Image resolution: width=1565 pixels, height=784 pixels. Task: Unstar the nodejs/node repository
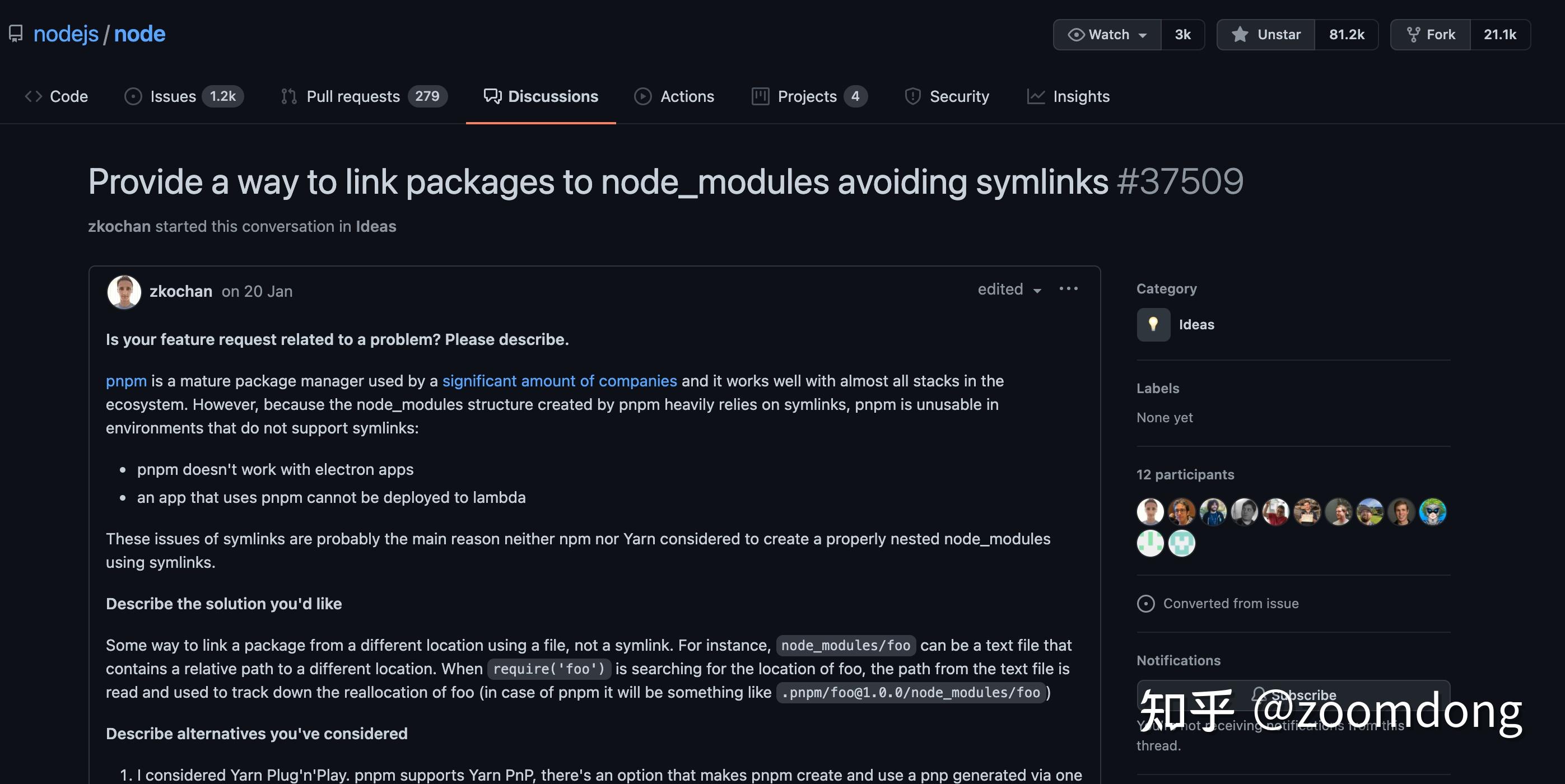(1266, 35)
